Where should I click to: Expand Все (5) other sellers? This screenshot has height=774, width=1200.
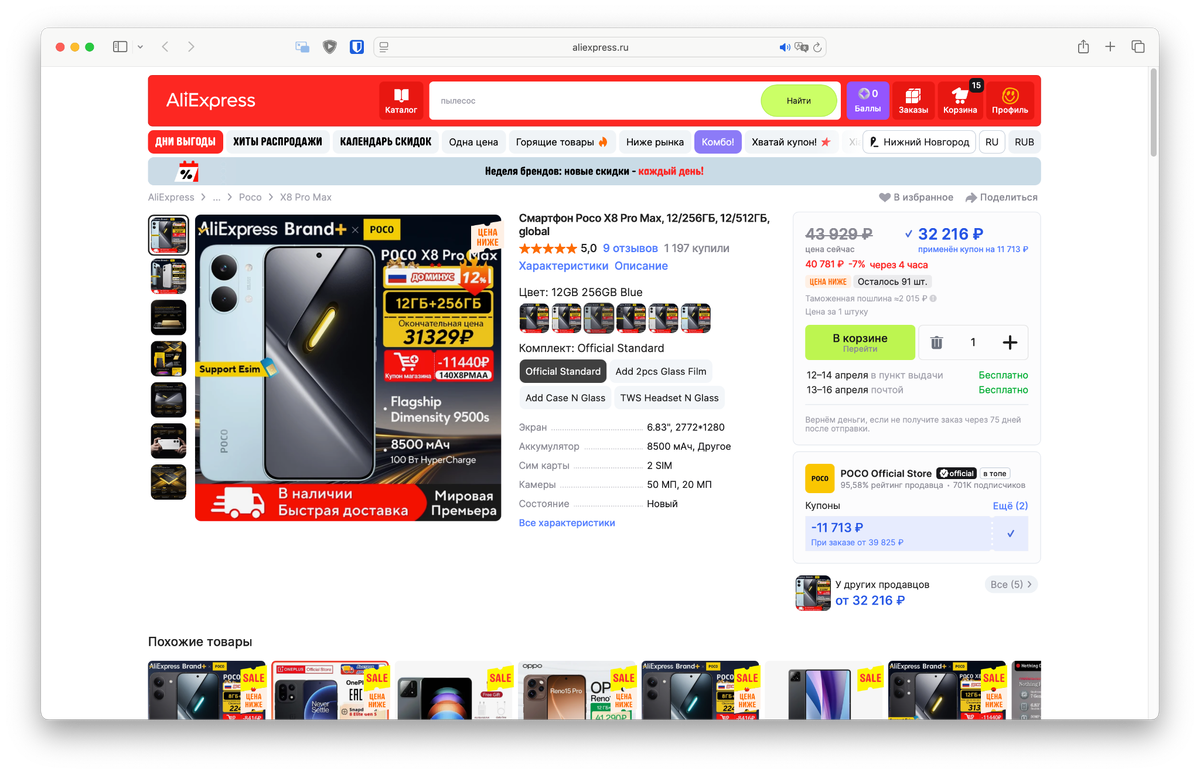(1011, 584)
